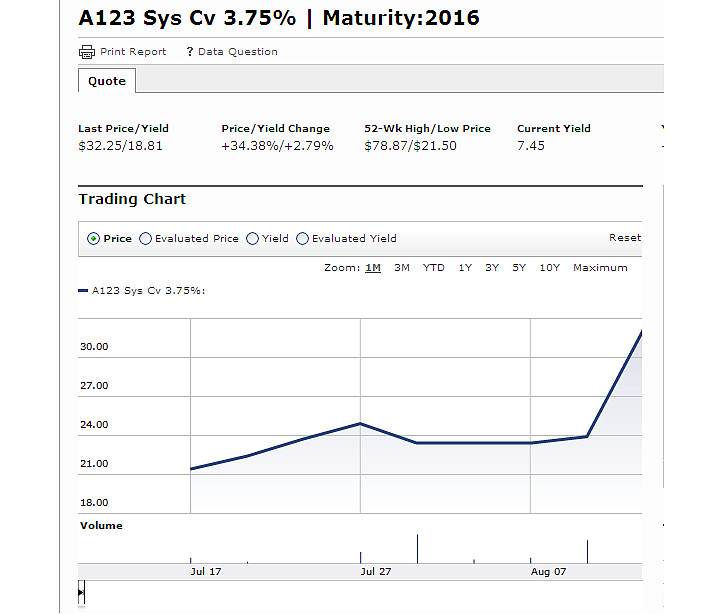This screenshot has height=614, width=720.
Task: Click the Jul 17 date label
Action: [x=206, y=572]
